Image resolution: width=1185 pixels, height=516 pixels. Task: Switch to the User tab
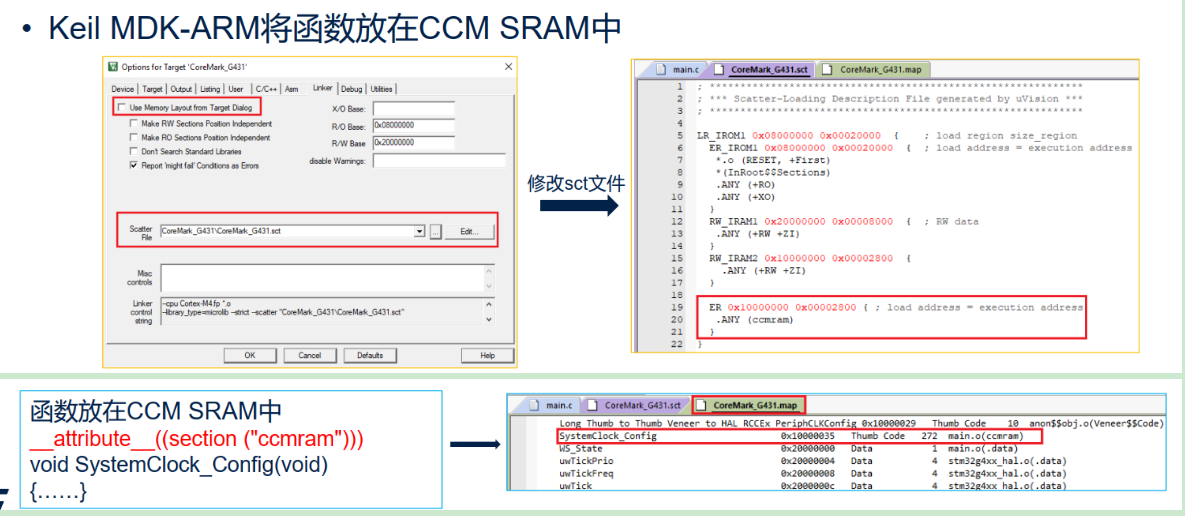click(x=236, y=88)
